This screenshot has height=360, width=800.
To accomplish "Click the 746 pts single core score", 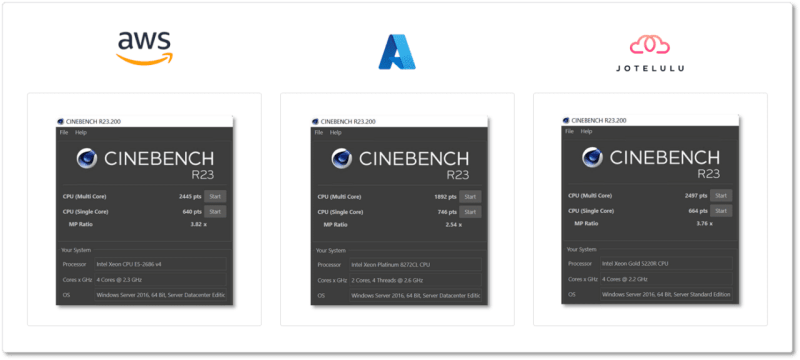I will (x=447, y=212).
